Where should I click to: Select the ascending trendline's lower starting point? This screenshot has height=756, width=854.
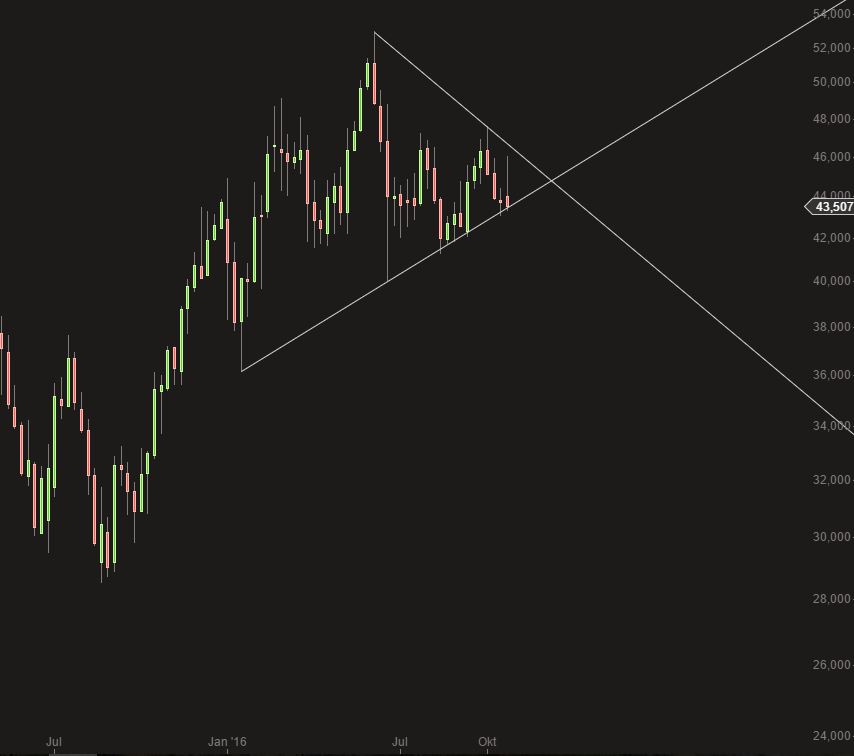(x=242, y=371)
